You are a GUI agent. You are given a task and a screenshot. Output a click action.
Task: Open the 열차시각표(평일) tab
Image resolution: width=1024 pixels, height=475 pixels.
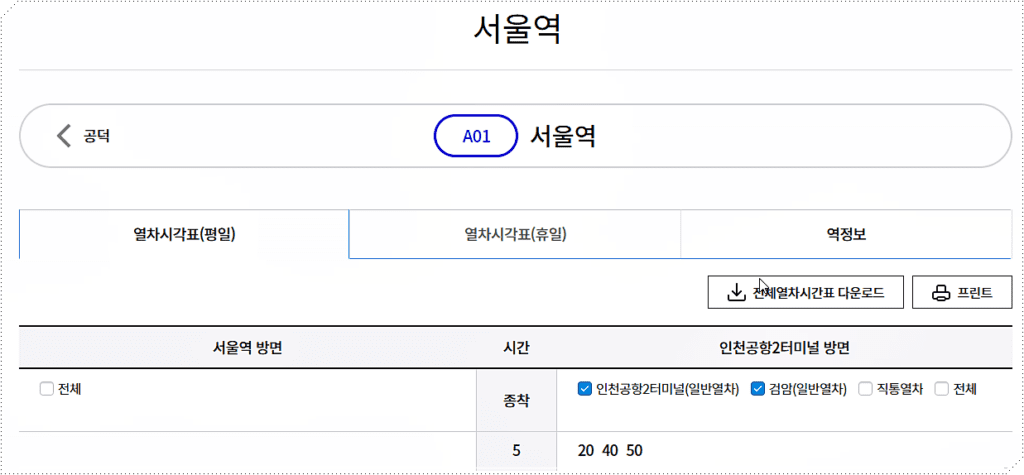184,235
